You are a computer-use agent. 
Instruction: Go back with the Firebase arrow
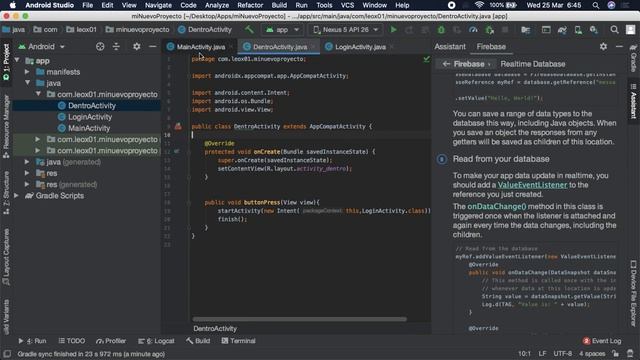[446, 64]
